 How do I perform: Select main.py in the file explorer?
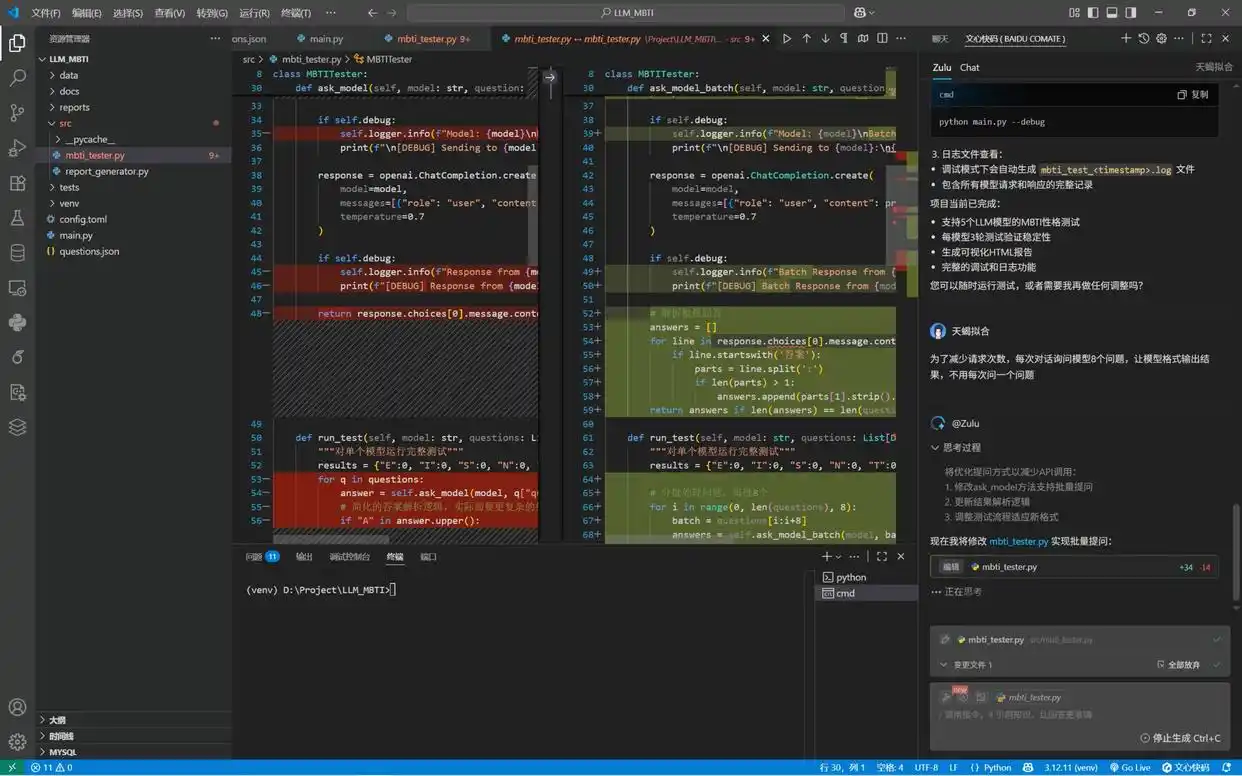tap(76, 235)
